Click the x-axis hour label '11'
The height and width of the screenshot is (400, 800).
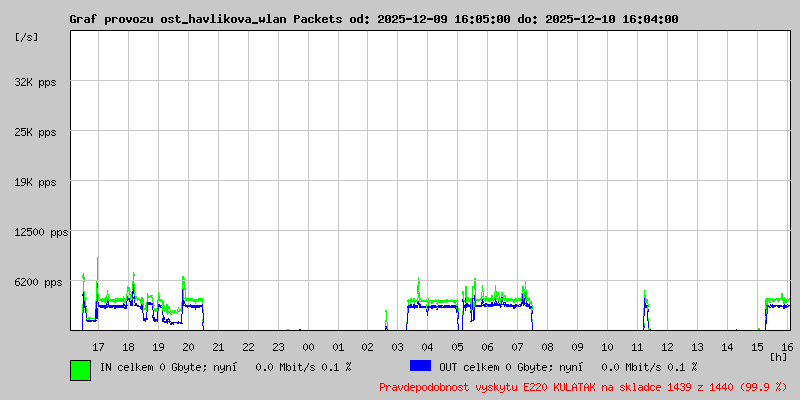click(x=637, y=347)
